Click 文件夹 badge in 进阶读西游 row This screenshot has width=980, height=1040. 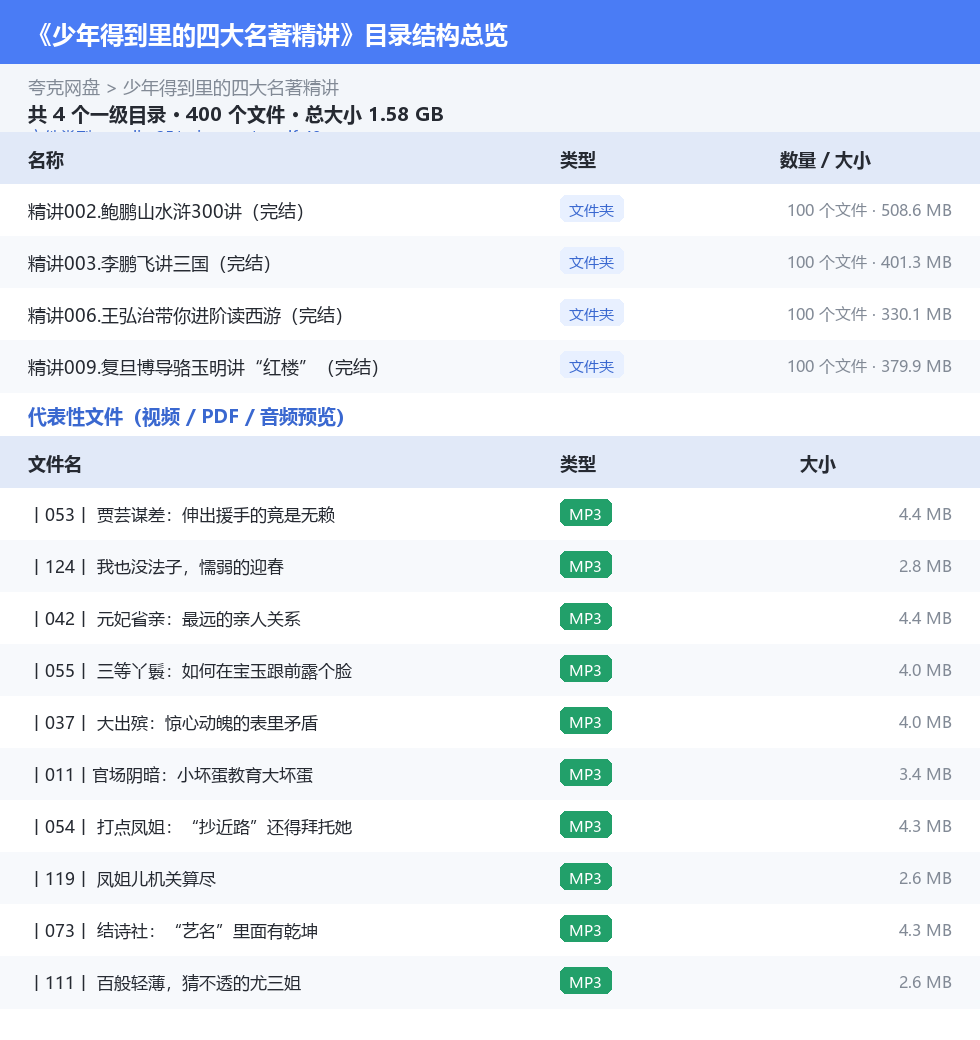tap(591, 313)
